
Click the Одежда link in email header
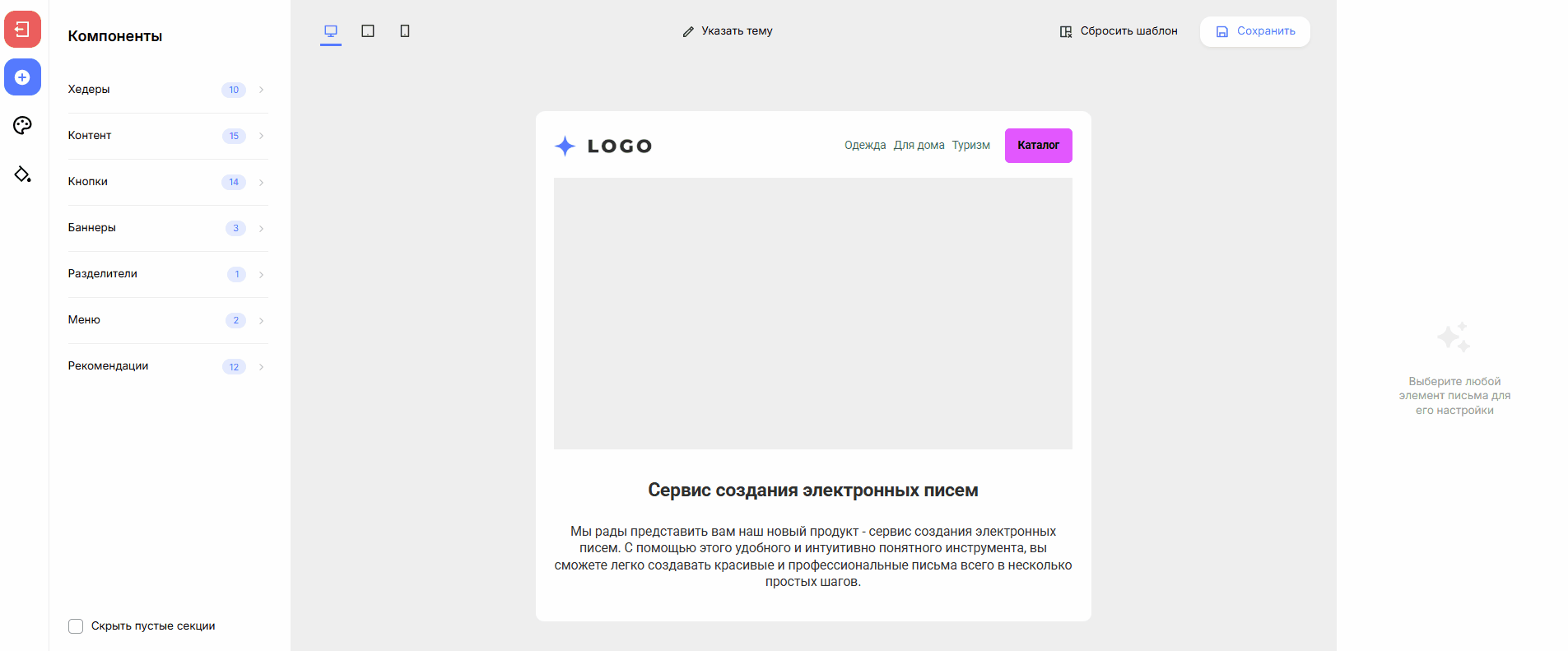865,146
